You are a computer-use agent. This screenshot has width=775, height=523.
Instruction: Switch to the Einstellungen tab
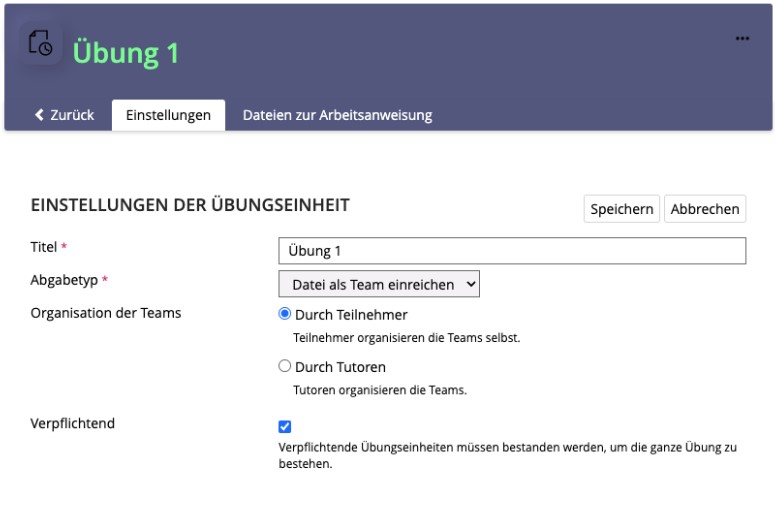tap(168, 115)
